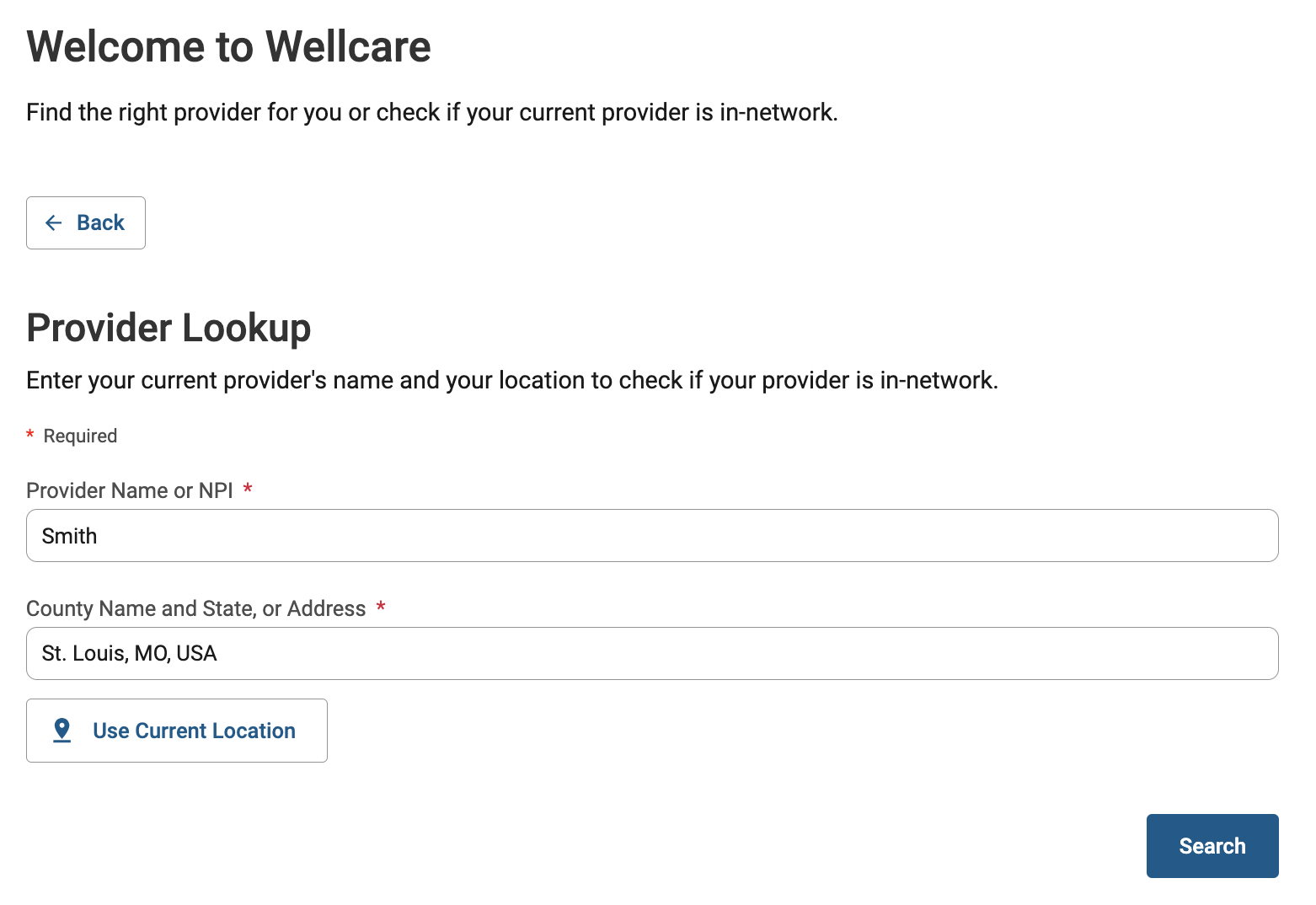Image resolution: width=1316 pixels, height=905 pixels.
Task: Click the 'Provider Lookup' heading
Action: pyautogui.click(x=169, y=328)
